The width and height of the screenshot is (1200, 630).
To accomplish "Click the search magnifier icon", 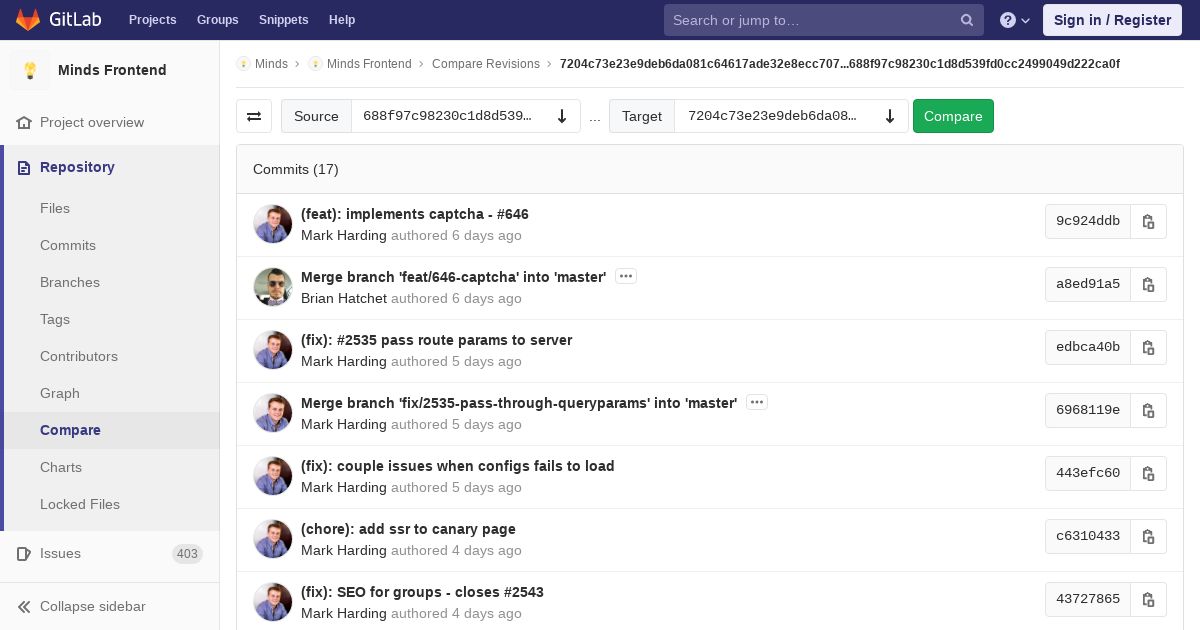I will click(967, 20).
